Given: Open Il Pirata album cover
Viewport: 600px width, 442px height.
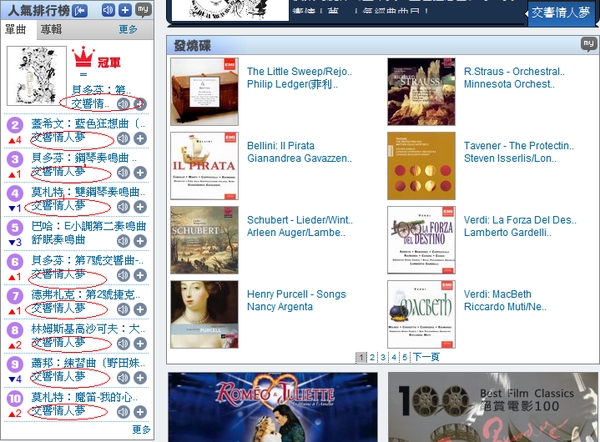Looking at the screenshot, I should pos(204,166).
